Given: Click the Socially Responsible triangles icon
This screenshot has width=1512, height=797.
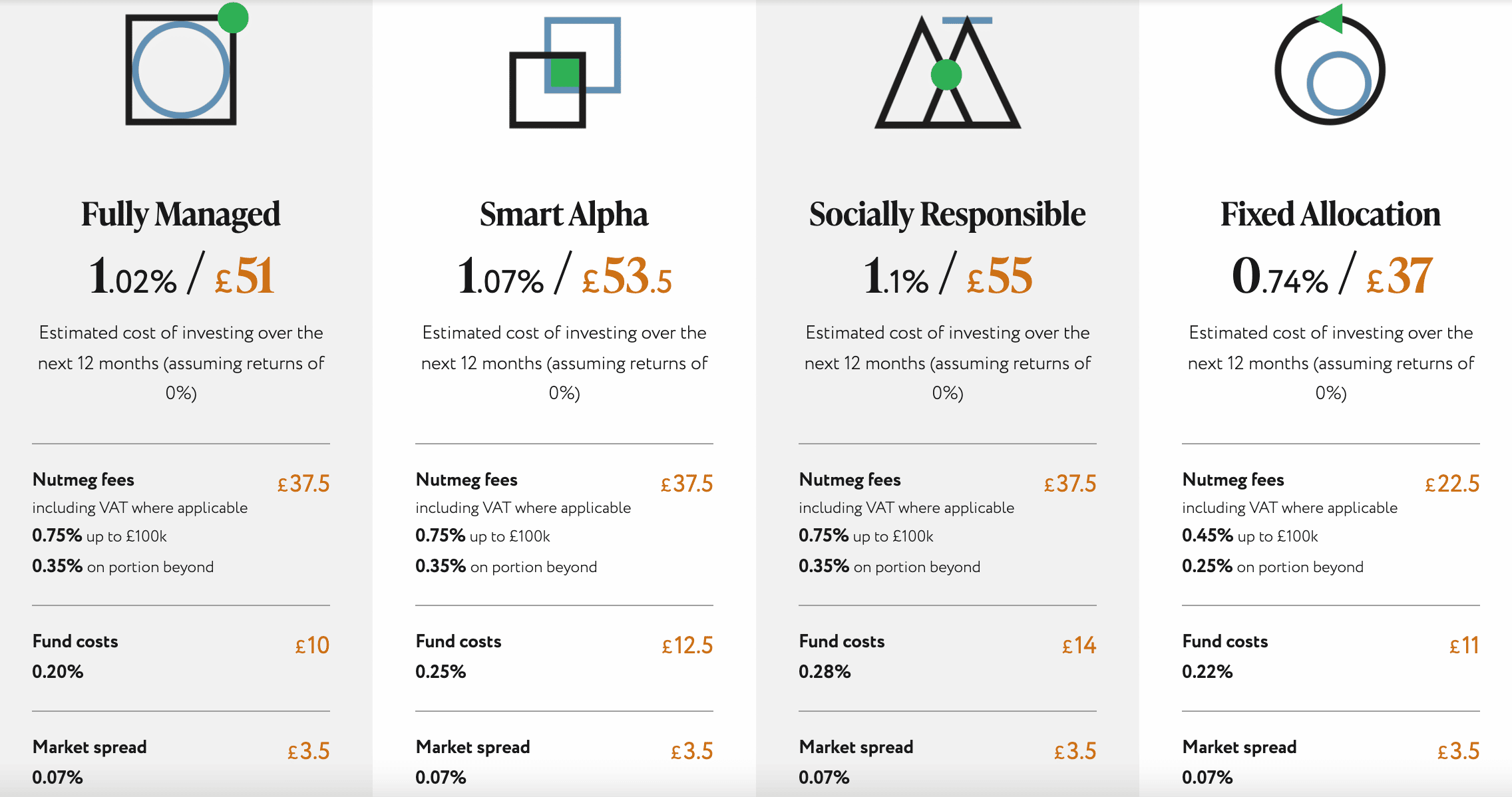Looking at the screenshot, I should [947, 72].
